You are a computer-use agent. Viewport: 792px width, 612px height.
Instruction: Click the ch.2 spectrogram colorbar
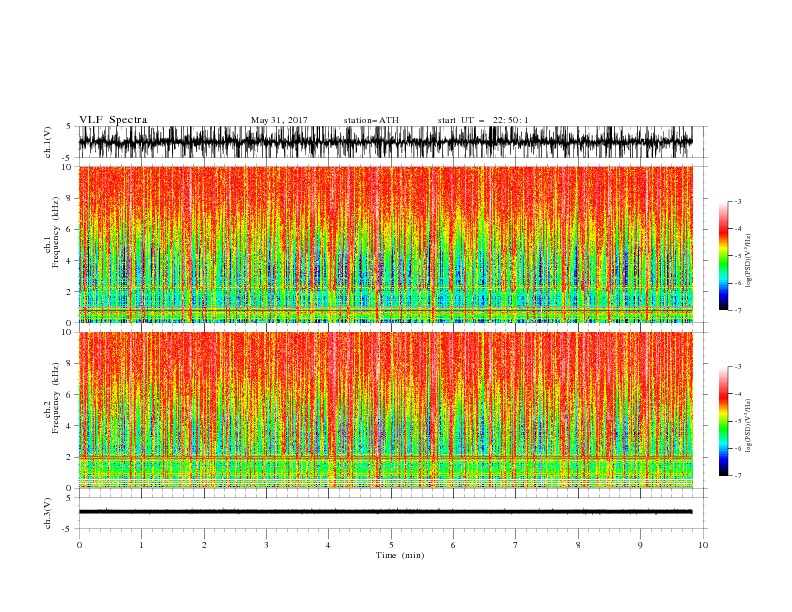(x=723, y=421)
